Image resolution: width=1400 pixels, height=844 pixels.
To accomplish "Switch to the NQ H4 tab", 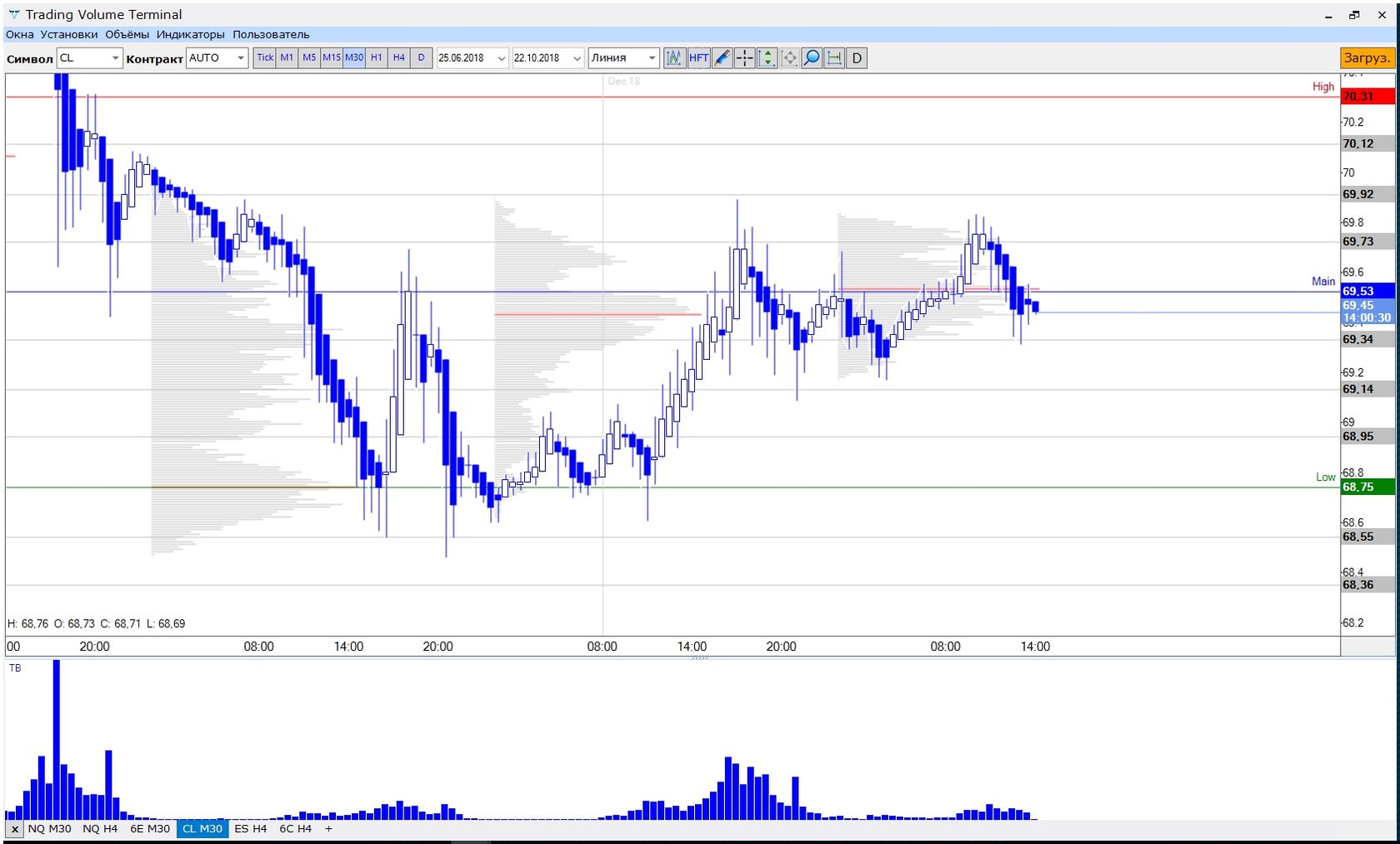I will click(x=100, y=829).
